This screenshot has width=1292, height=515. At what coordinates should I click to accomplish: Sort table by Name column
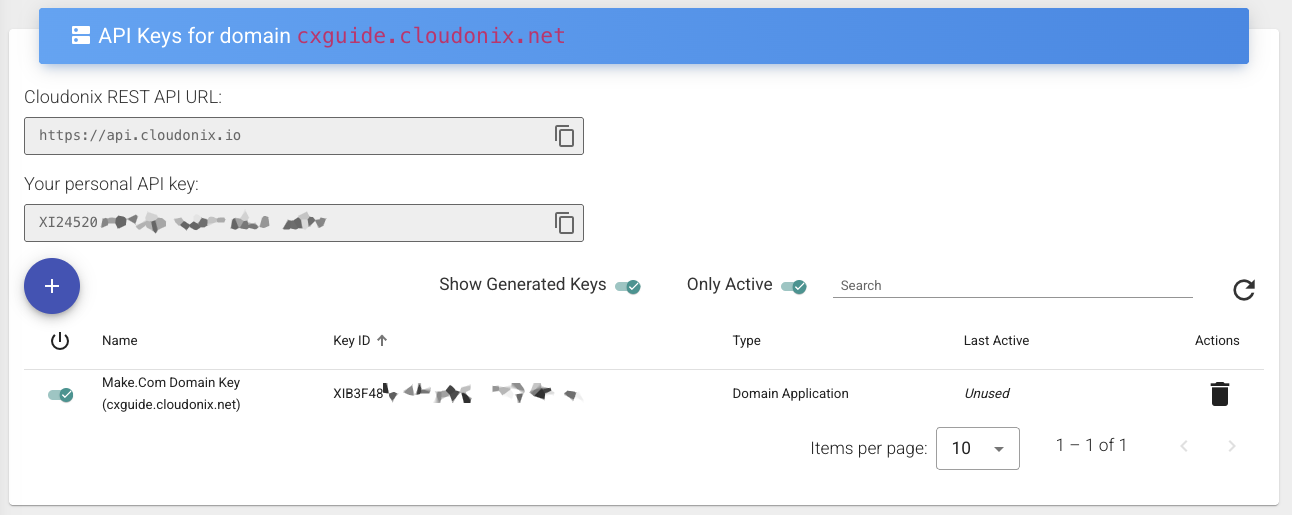tap(120, 341)
